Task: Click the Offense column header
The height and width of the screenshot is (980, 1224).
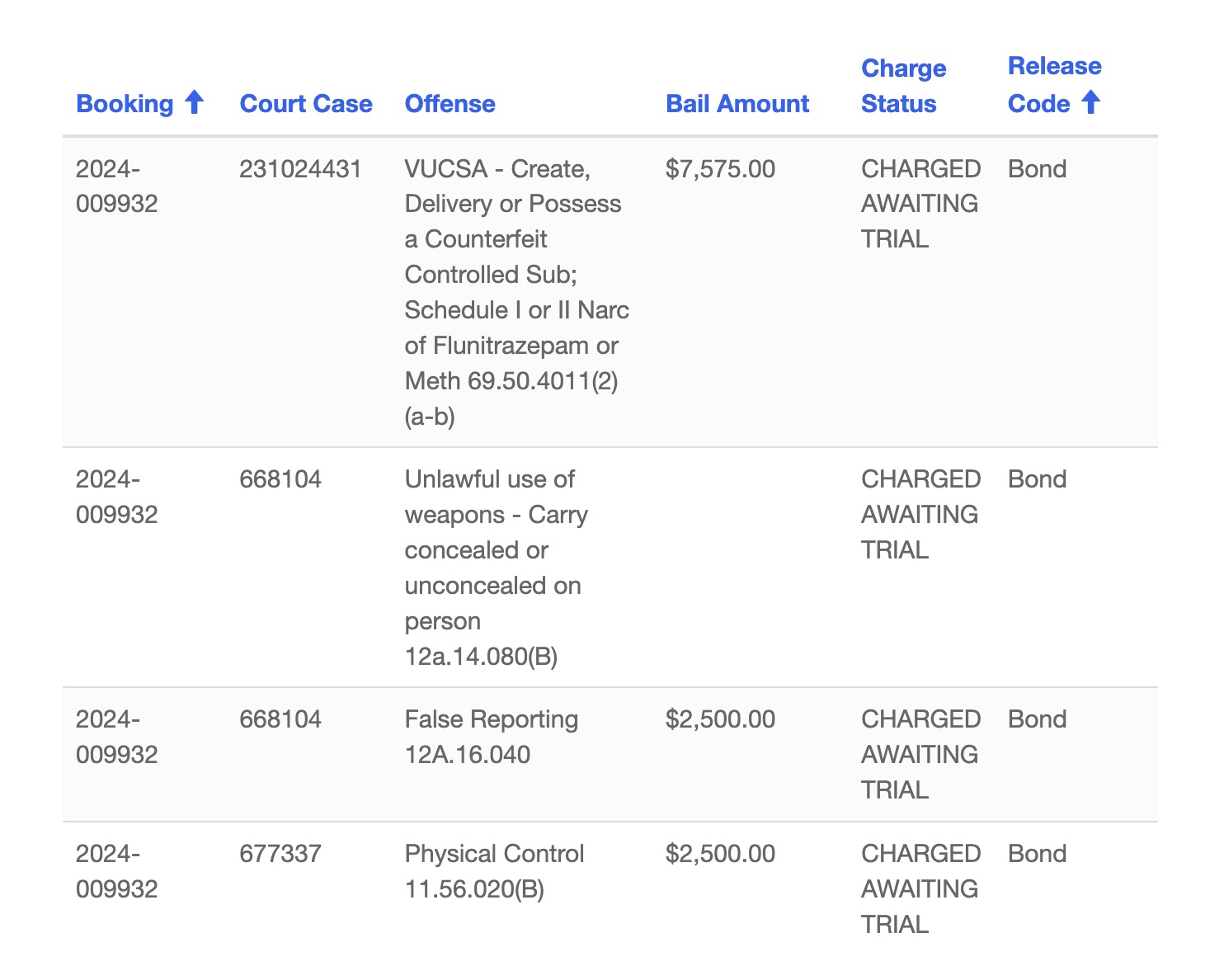Action: [450, 104]
